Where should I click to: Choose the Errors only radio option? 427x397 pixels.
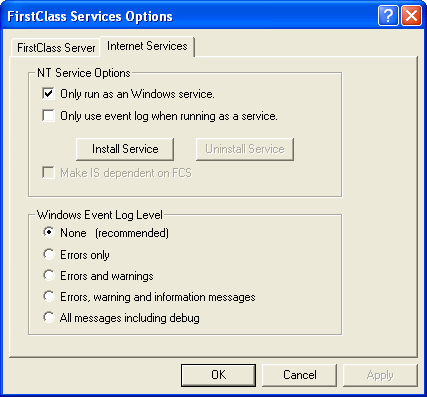(x=49, y=254)
